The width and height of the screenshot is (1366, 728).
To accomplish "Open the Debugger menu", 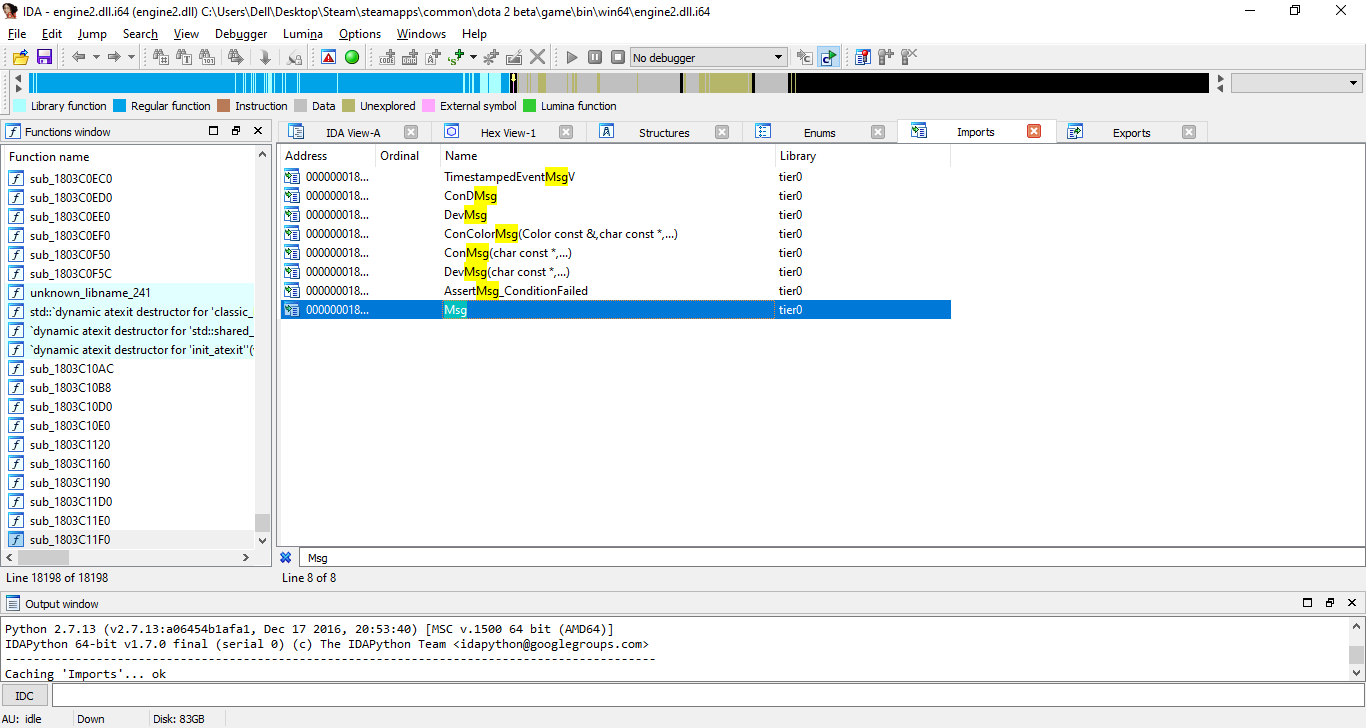I will point(241,33).
